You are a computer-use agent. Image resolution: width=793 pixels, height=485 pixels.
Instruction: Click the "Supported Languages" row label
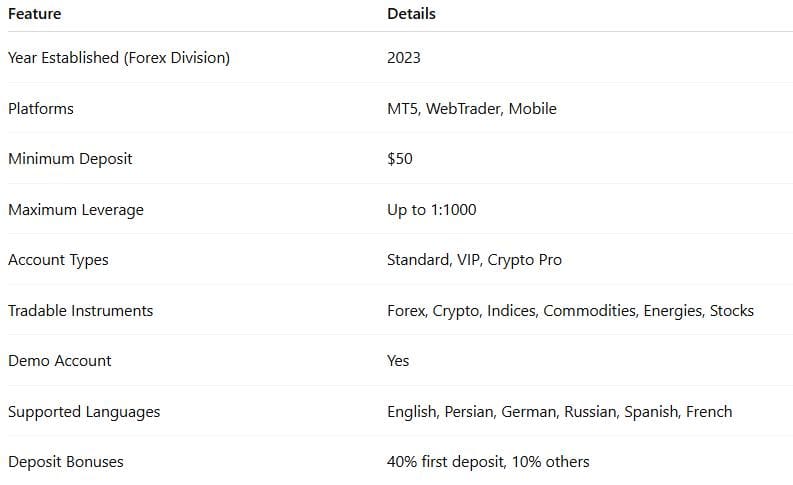pyautogui.click(x=84, y=412)
